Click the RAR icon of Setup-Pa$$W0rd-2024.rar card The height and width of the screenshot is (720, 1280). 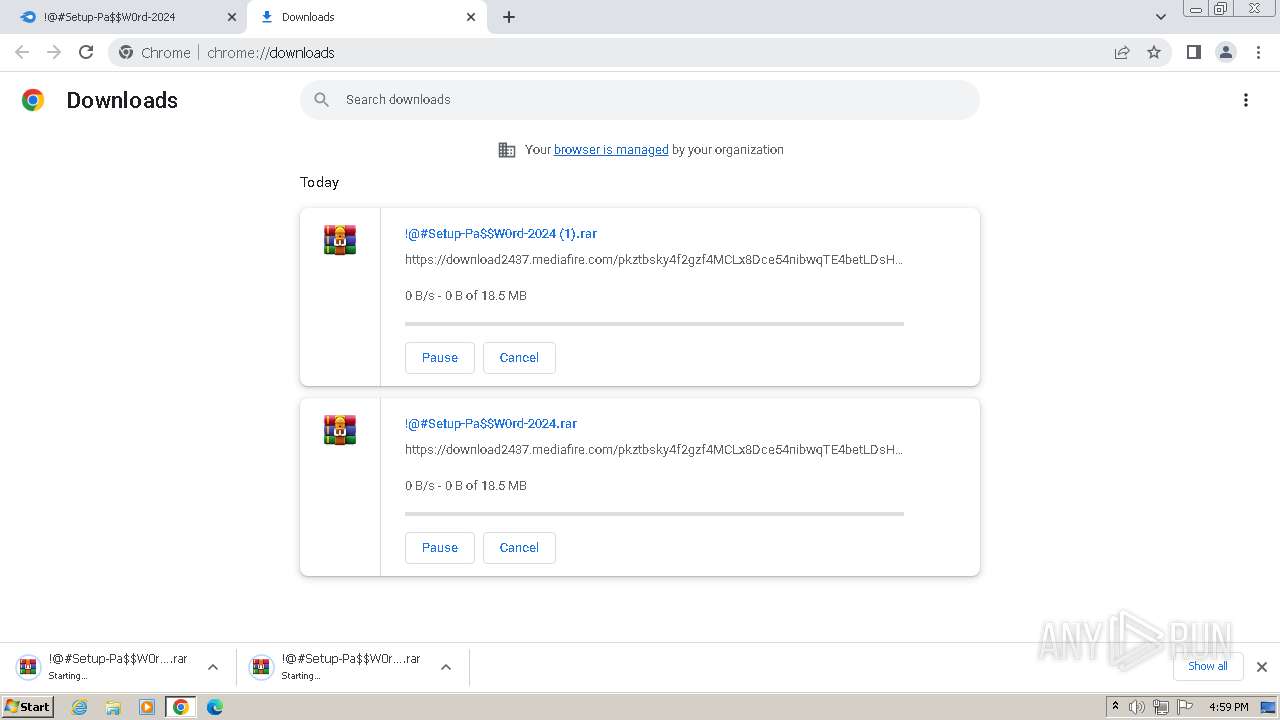click(x=340, y=430)
